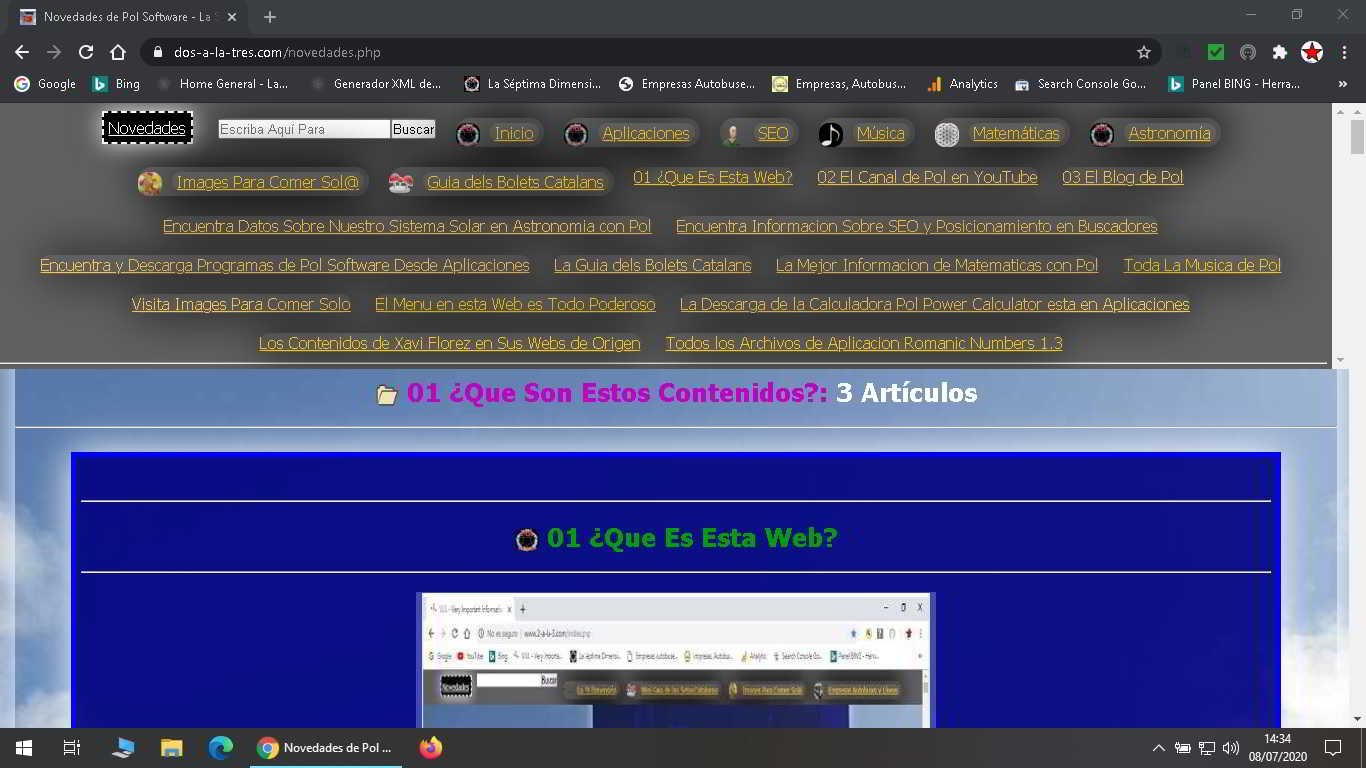
Task: Select the Inicio spiral icon
Action: (467, 133)
